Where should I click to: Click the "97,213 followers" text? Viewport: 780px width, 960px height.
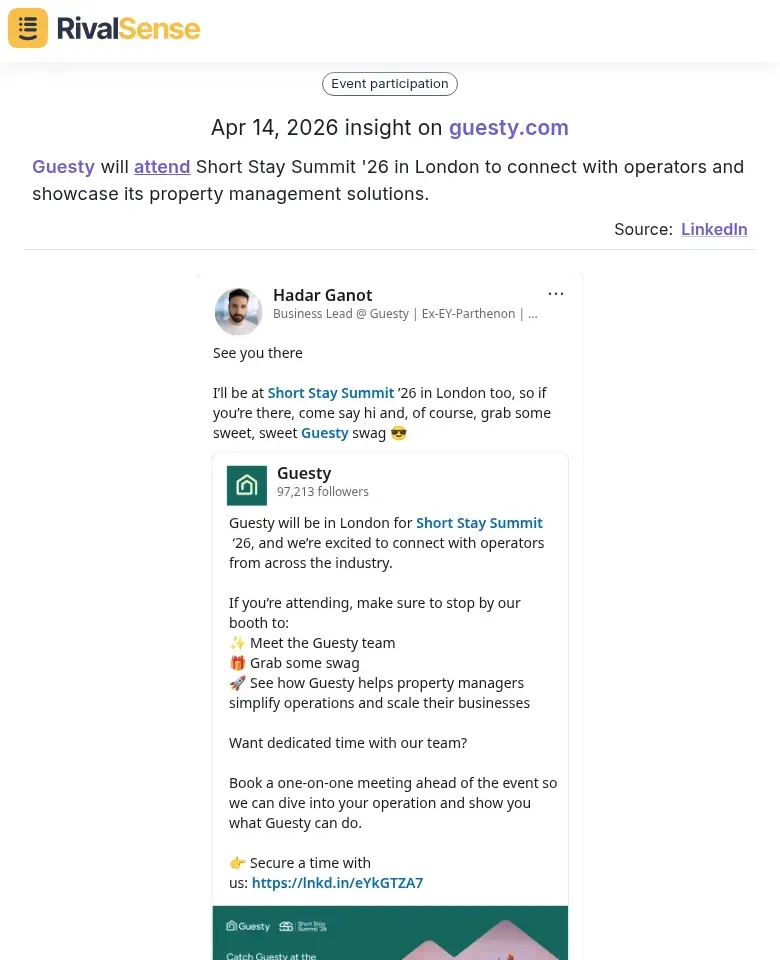323,492
